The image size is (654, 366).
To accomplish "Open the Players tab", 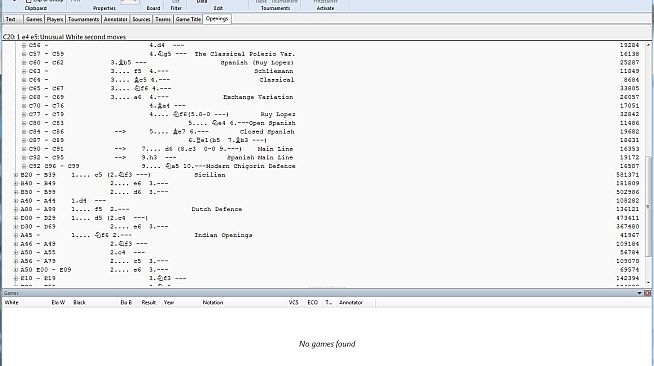I will point(55,19).
